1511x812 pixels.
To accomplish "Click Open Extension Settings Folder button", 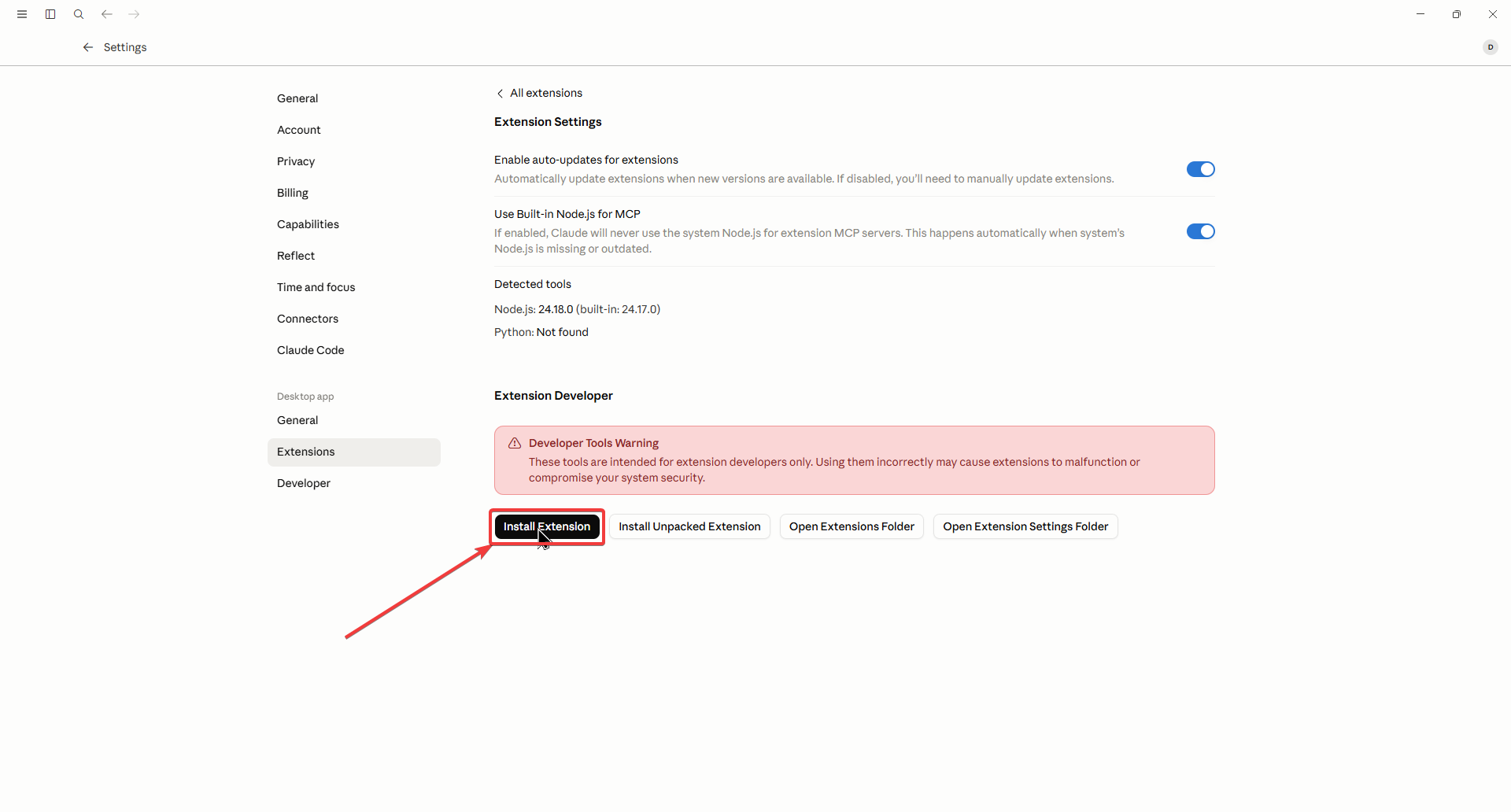I will pyautogui.click(x=1025, y=526).
